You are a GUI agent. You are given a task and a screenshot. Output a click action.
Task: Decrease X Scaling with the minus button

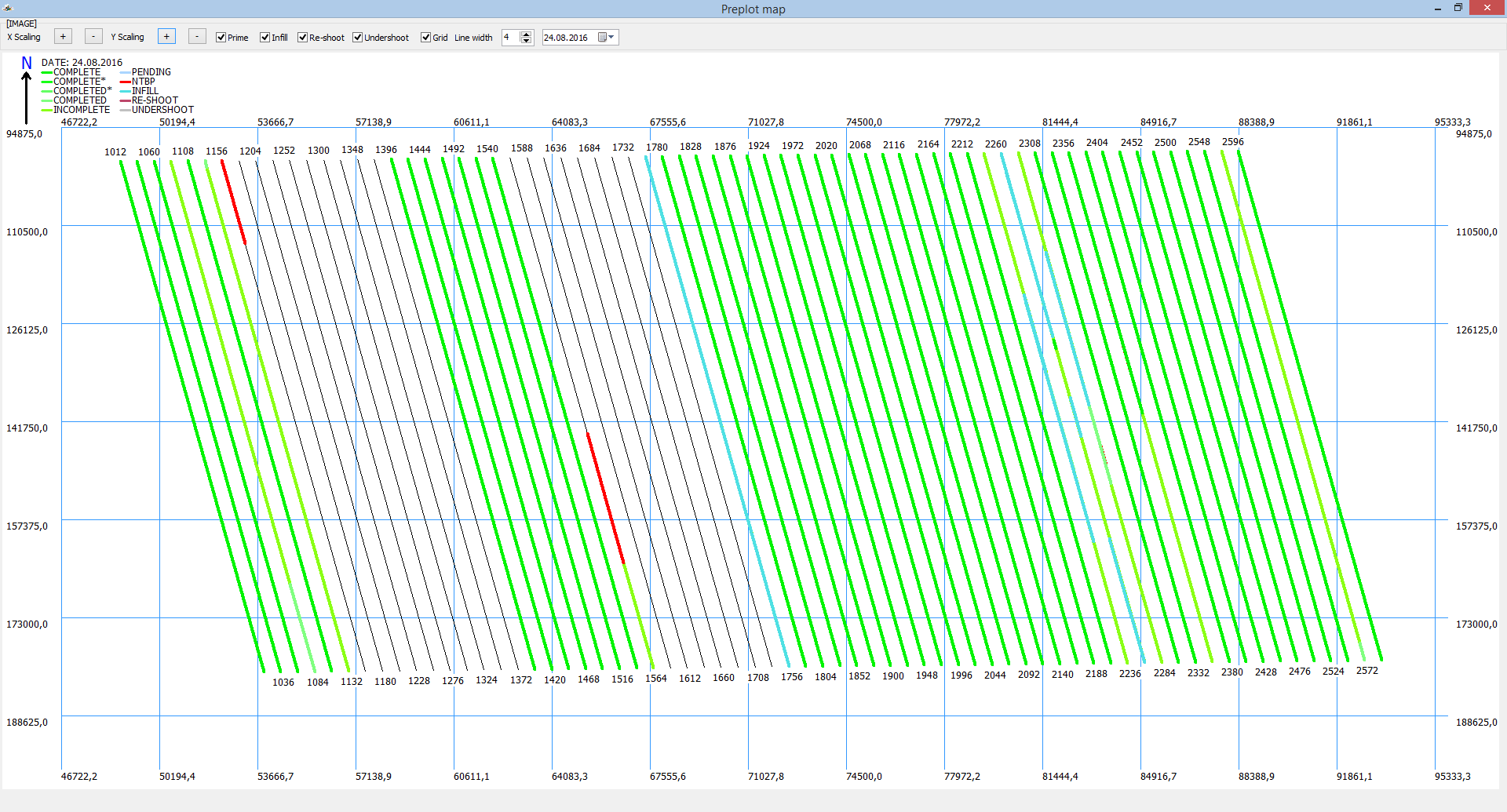point(93,37)
